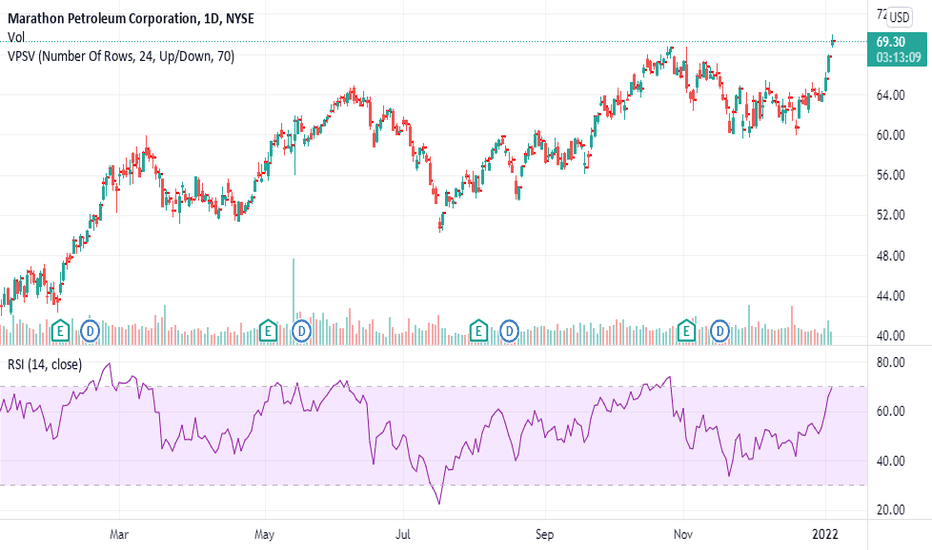
Task: Click the 20.00 RSI axis label
Action: pos(890,510)
